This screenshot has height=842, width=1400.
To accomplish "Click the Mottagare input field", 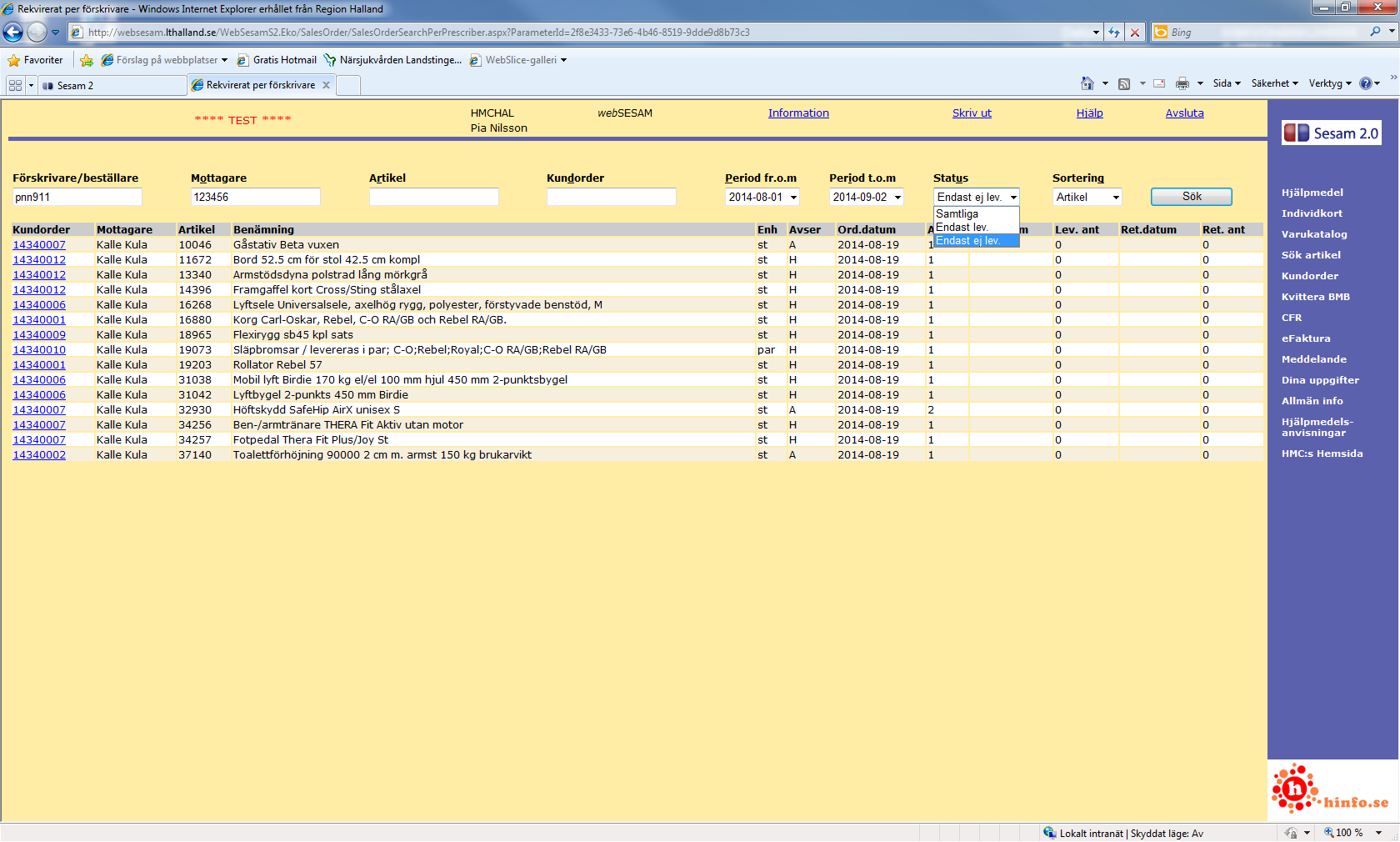I will 256,197.
